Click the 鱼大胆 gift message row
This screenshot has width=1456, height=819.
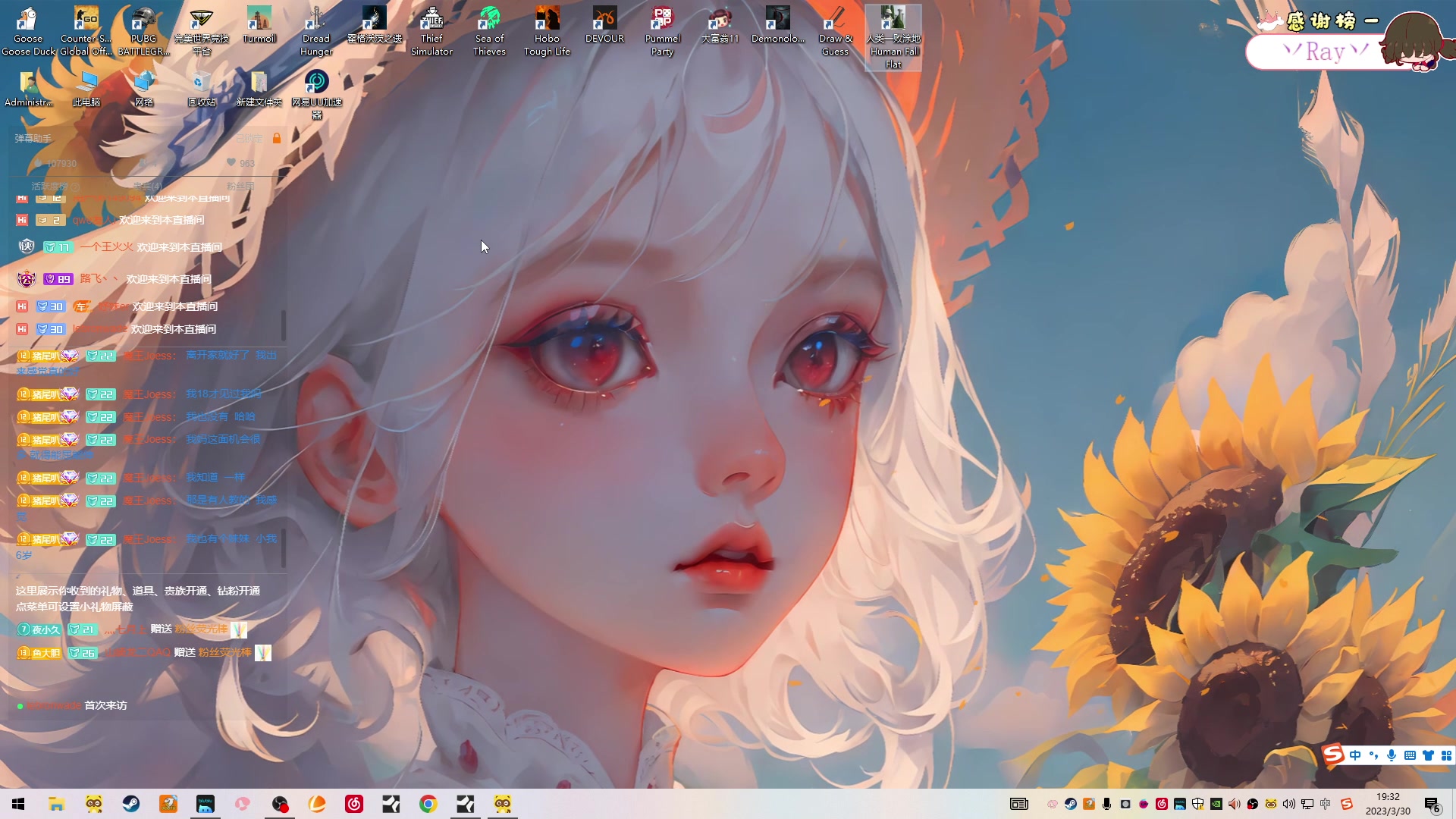(144, 652)
